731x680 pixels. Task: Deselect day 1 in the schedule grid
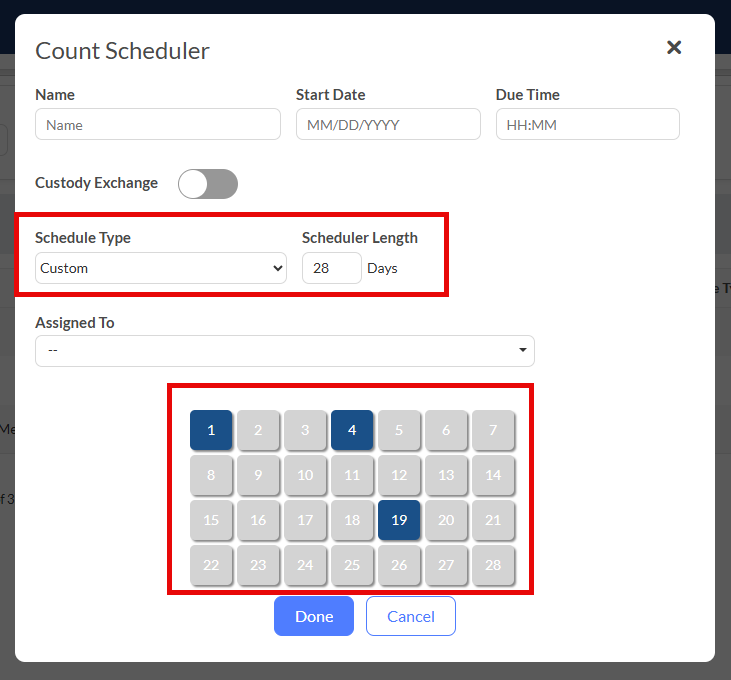pyautogui.click(x=211, y=430)
